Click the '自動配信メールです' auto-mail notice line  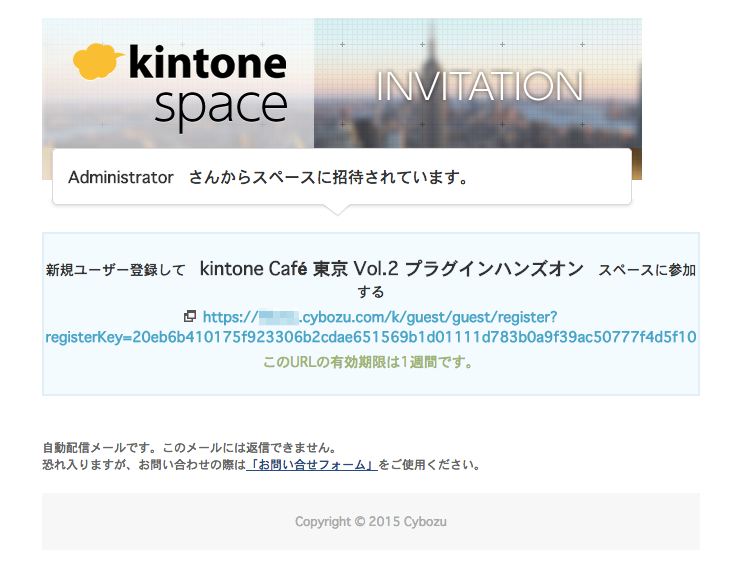coord(190,448)
